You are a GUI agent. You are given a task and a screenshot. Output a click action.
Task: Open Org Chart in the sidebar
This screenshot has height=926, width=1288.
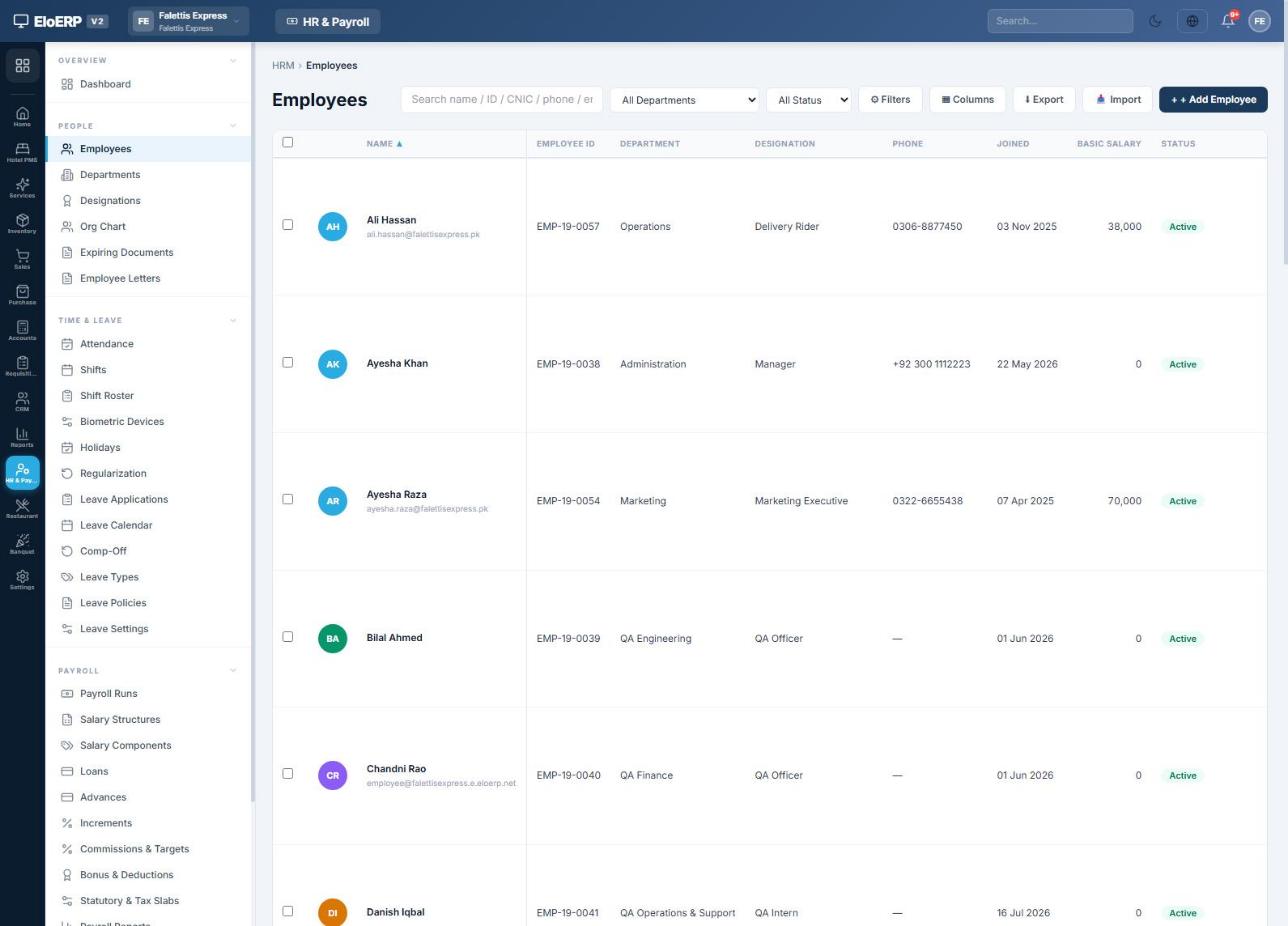(x=148, y=227)
